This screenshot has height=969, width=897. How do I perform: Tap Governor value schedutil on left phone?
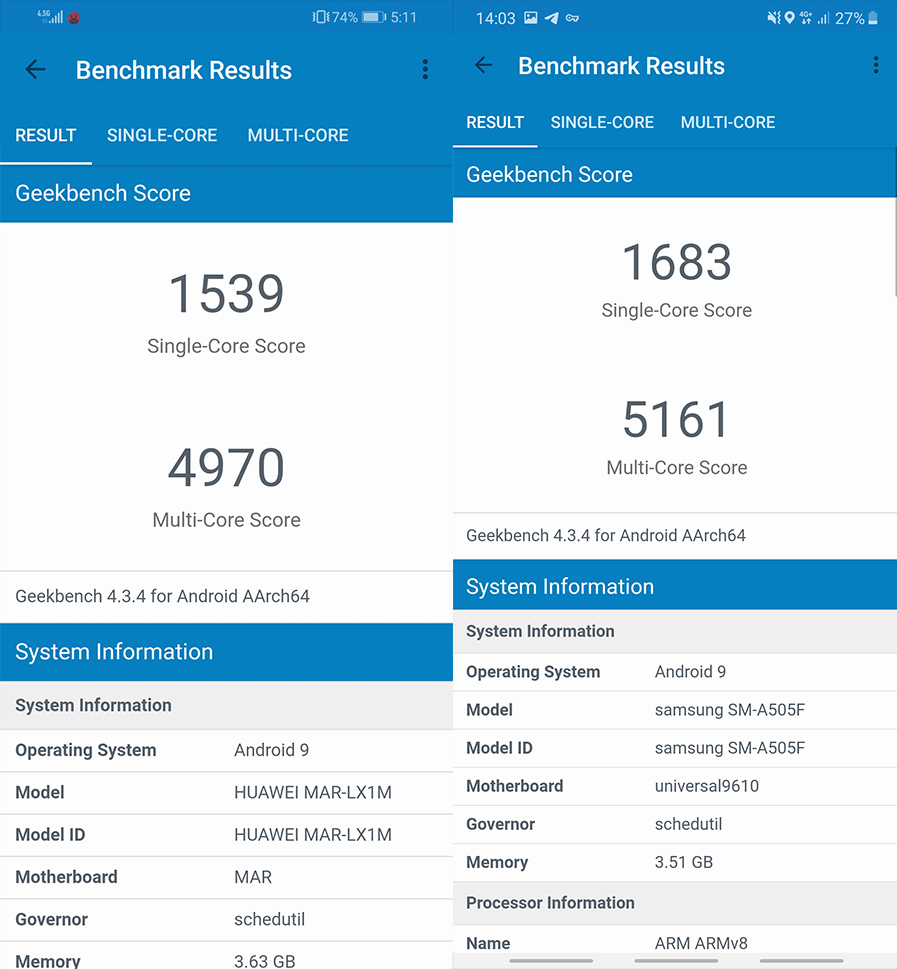(270, 920)
